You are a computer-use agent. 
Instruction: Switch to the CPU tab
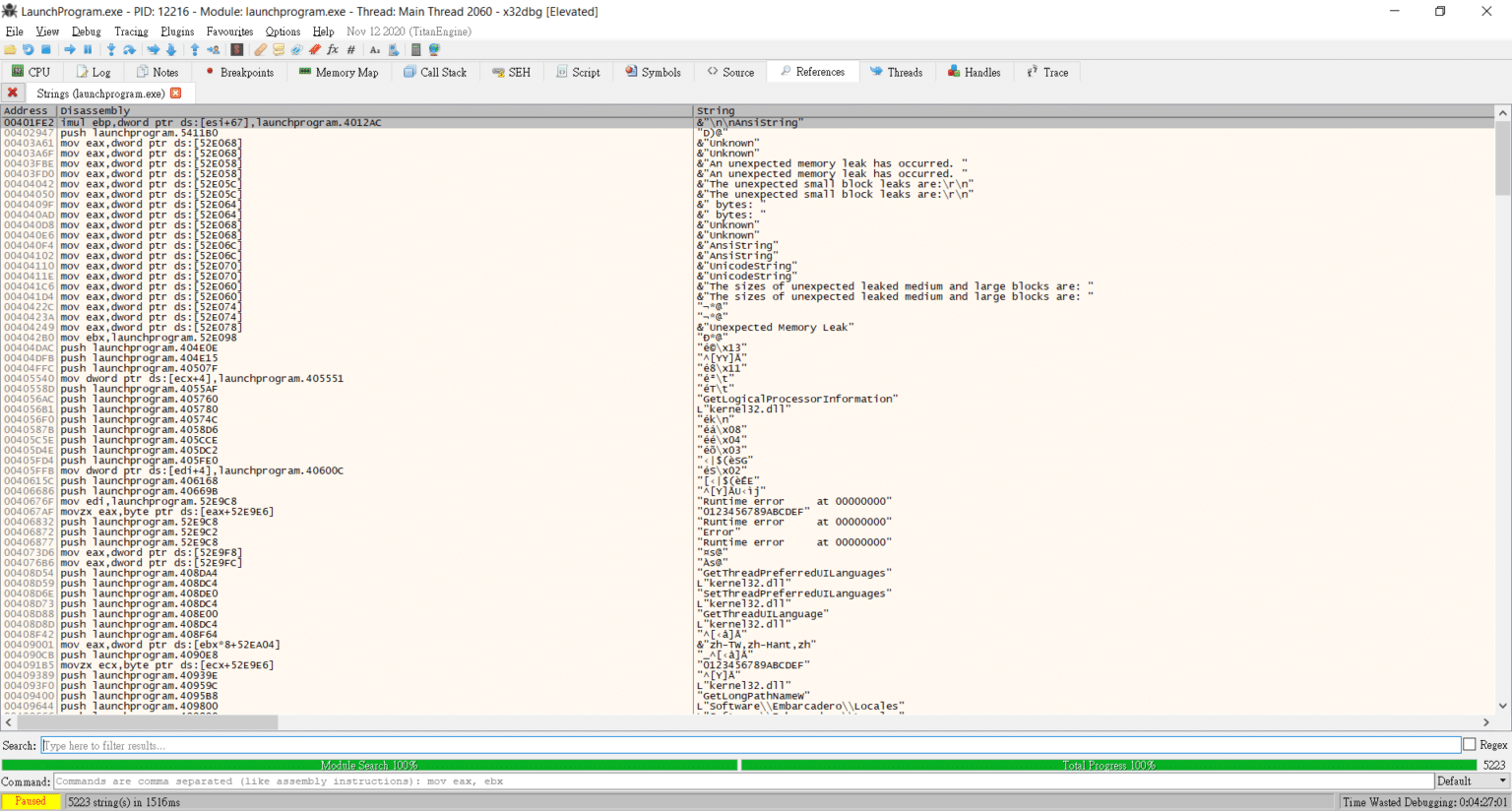pyautogui.click(x=31, y=72)
